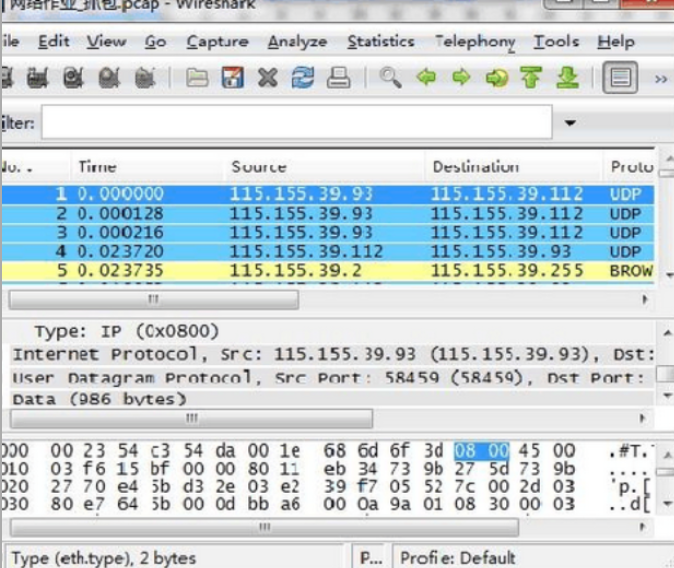Open the Capture menu
The image size is (674, 568).
(218, 42)
